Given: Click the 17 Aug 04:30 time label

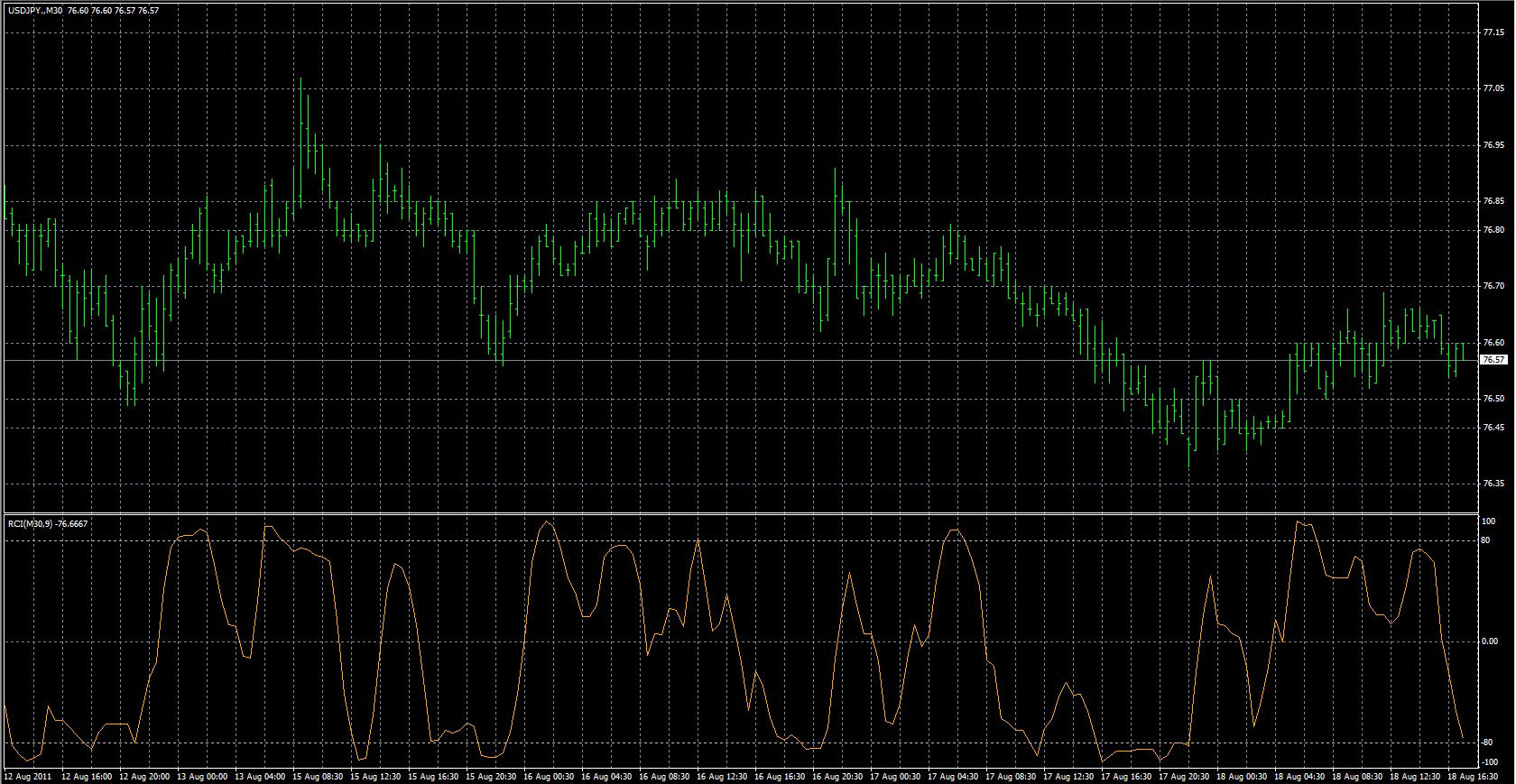Looking at the screenshot, I should (954, 776).
